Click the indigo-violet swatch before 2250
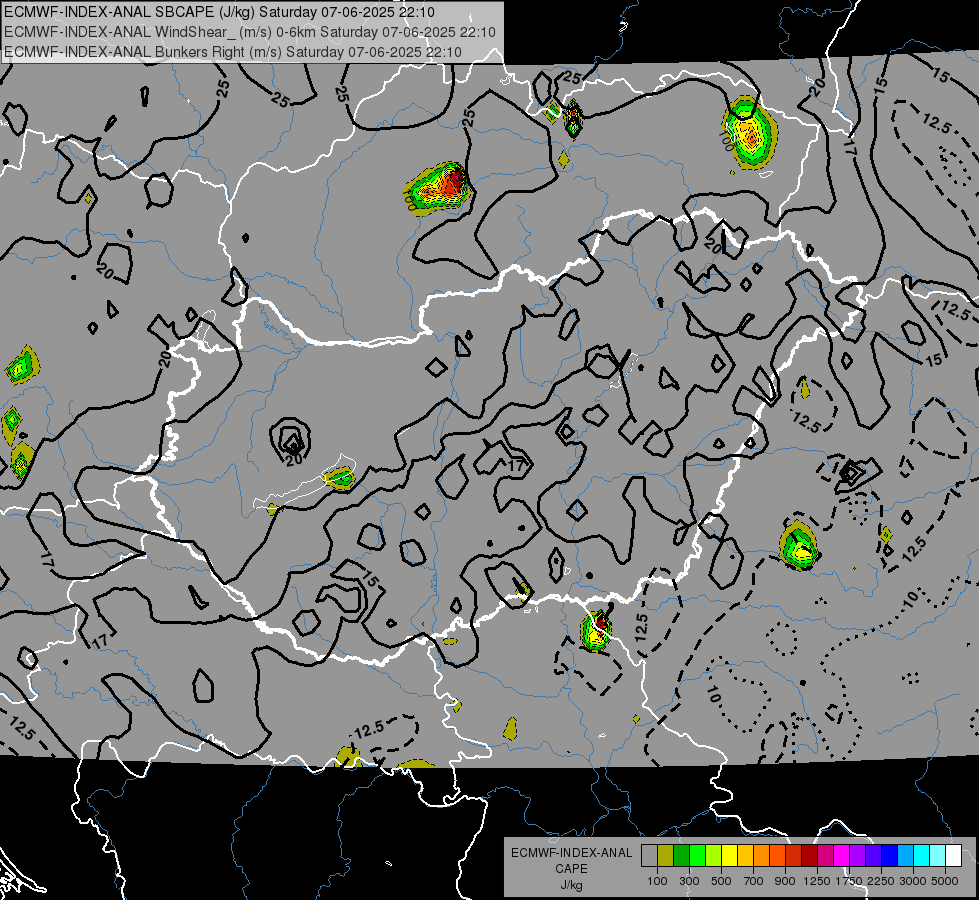 [873, 855]
